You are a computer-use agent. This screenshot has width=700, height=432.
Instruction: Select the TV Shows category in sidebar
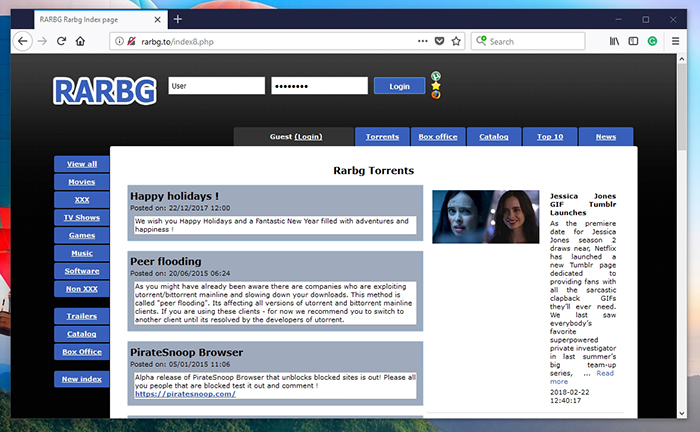(82, 217)
